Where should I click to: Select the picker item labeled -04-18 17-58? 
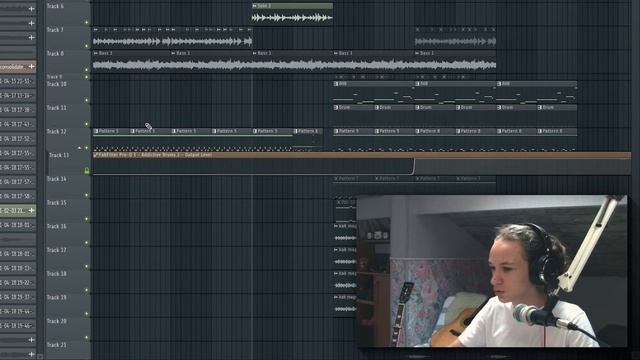pos(18,196)
